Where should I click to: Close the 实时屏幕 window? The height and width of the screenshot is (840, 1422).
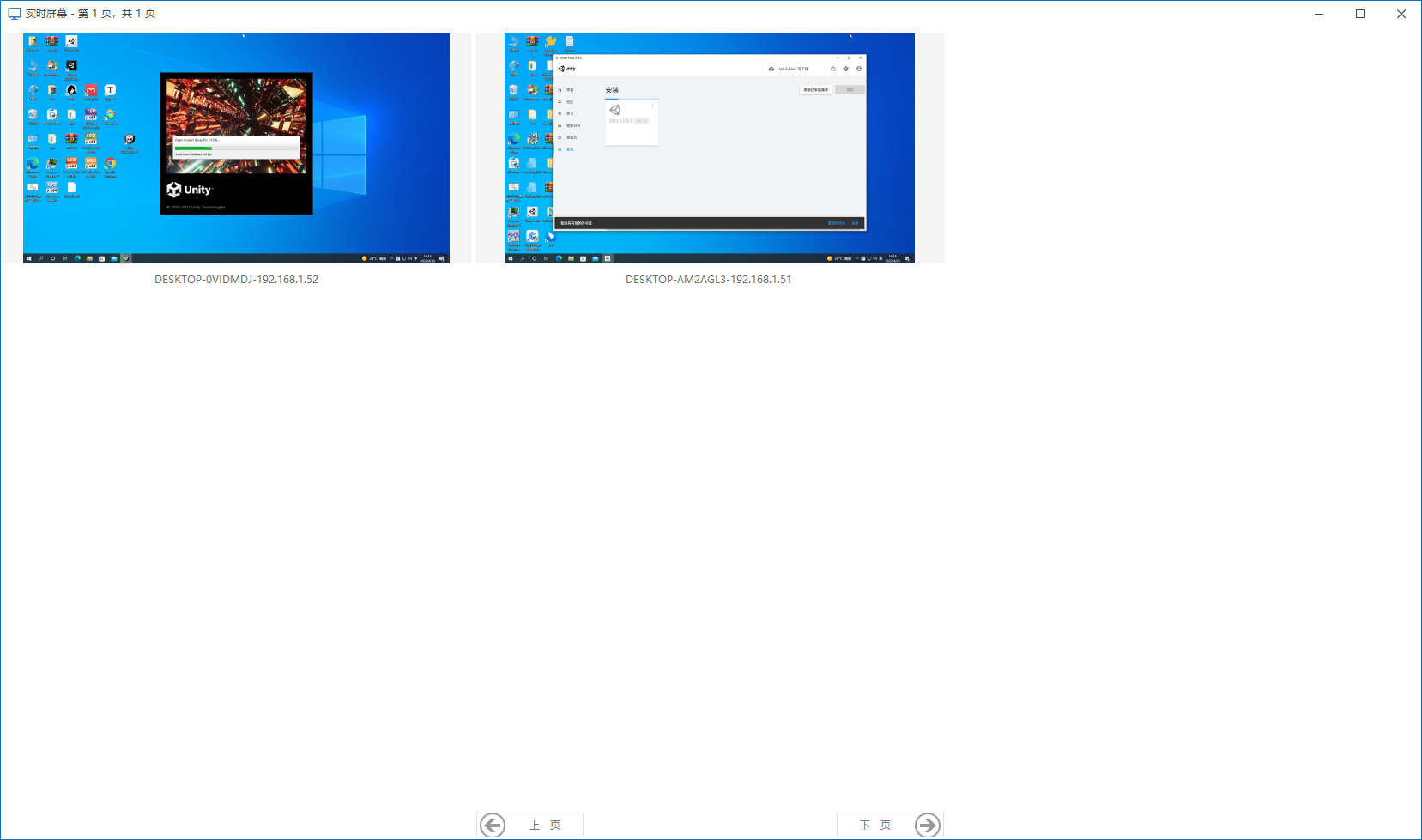click(x=1401, y=14)
